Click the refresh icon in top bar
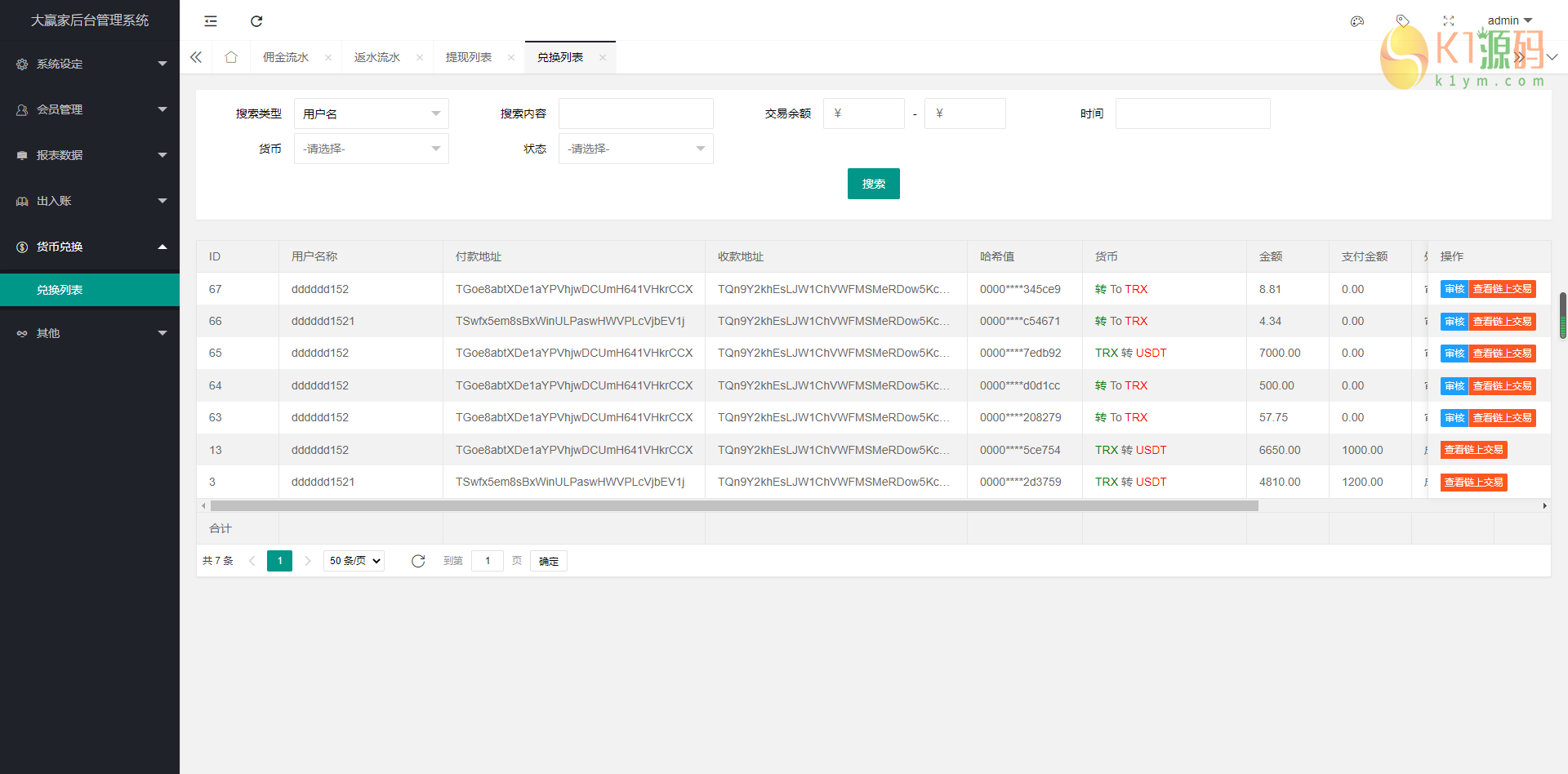Image resolution: width=1568 pixels, height=774 pixels. (x=256, y=21)
